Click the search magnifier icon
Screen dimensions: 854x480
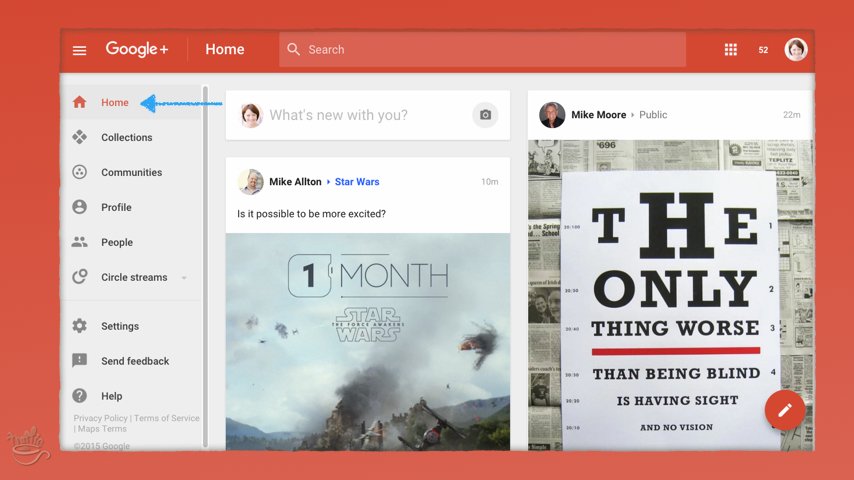tap(293, 50)
